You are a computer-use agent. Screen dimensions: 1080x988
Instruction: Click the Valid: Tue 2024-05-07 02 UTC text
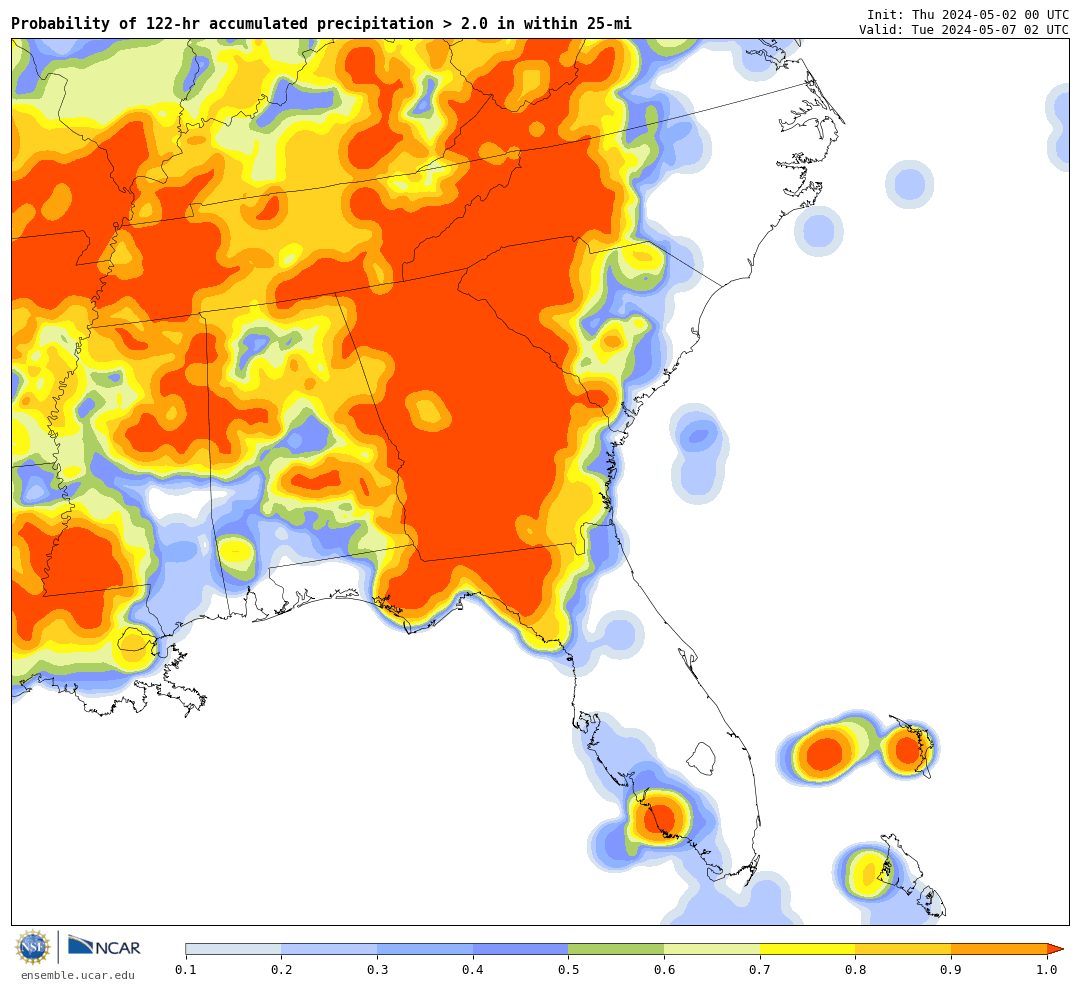point(964,30)
